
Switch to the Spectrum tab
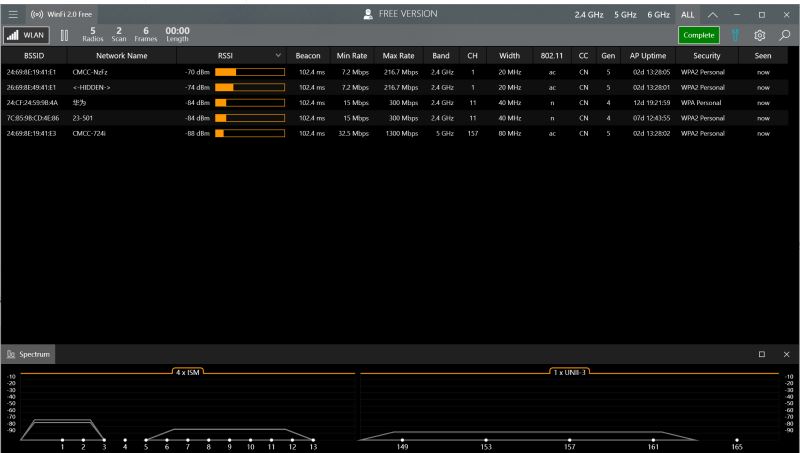pos(28,354)
